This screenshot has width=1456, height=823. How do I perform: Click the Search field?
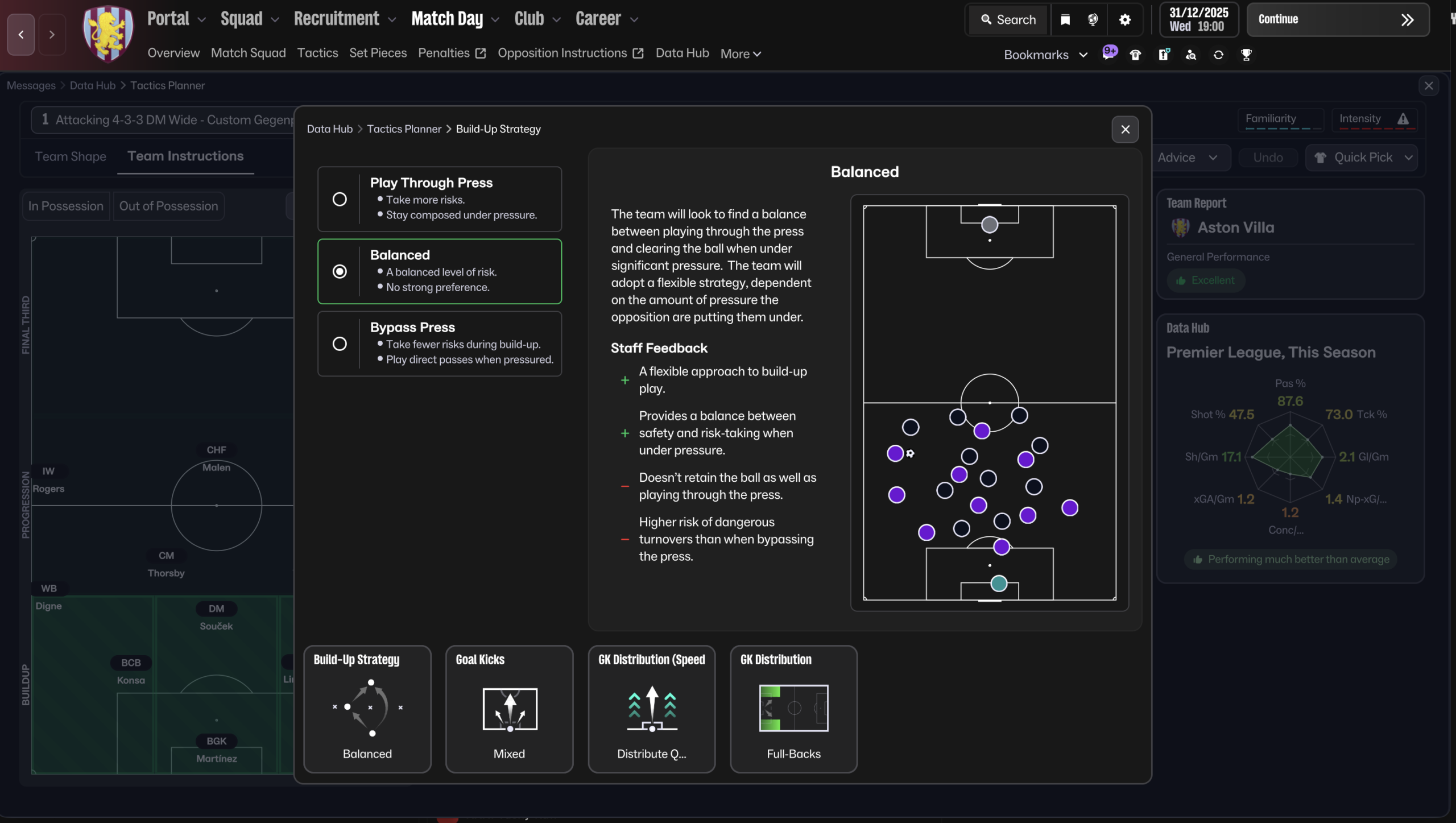click(x=1008, y=19)
